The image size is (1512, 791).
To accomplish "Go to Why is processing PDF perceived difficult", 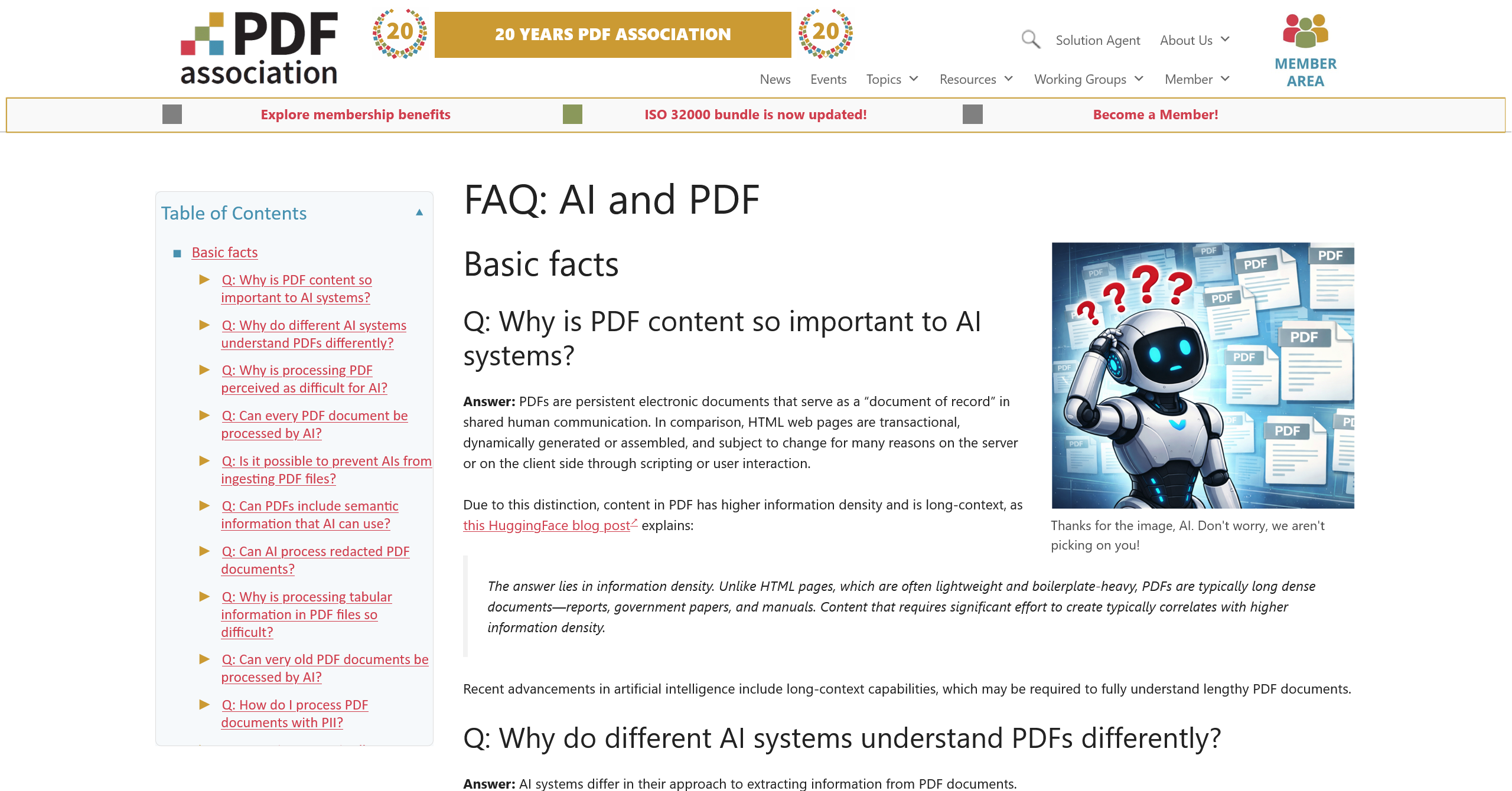I will [x=304, y=379].
